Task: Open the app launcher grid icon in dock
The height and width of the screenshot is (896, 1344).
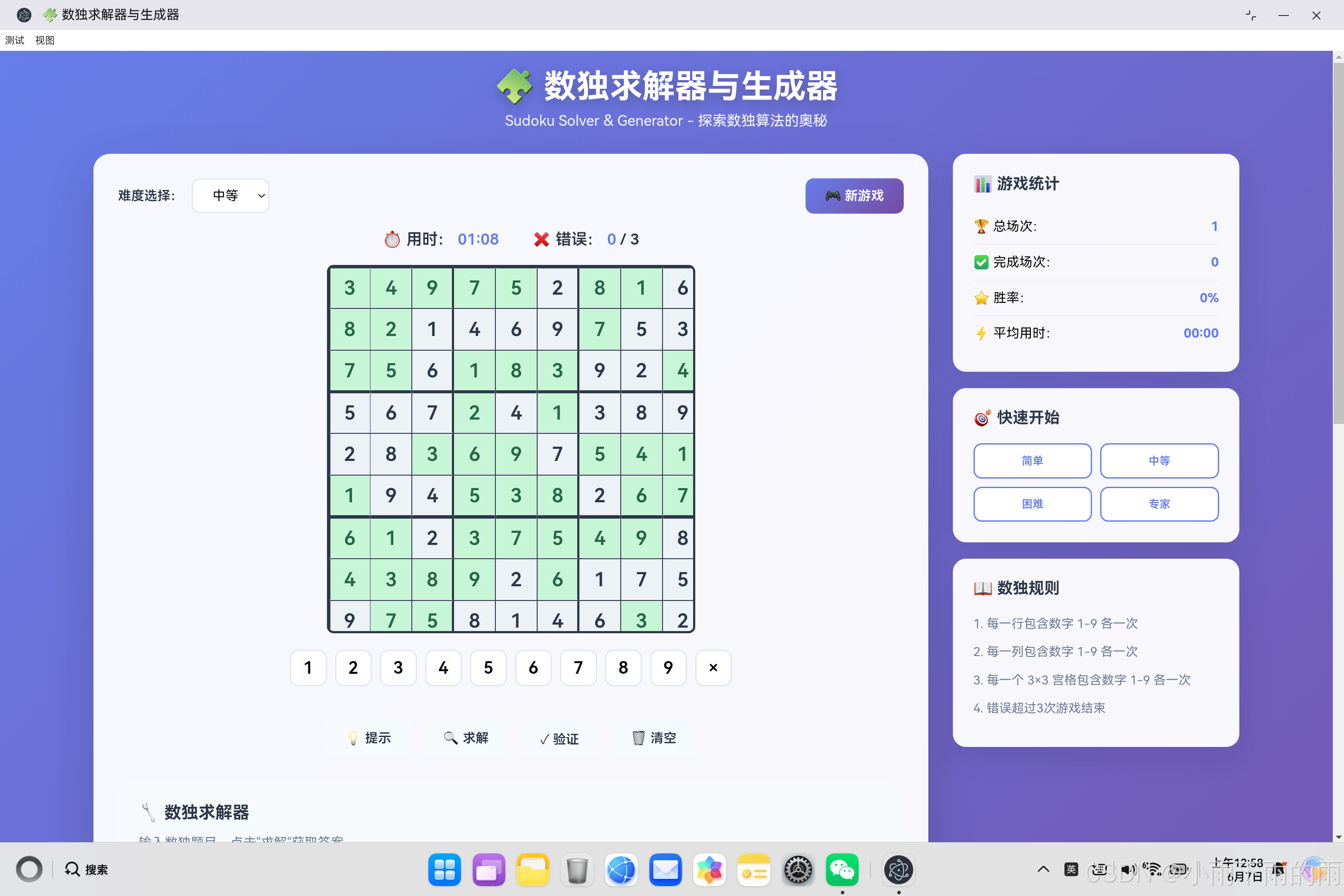Action: coord(445,870)
